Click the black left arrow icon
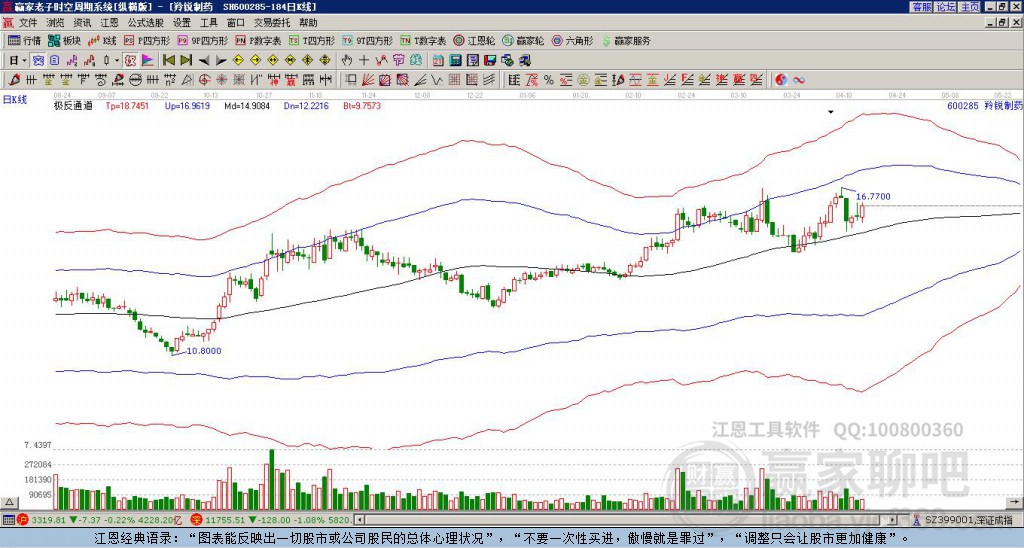 (x=204, y=61)
